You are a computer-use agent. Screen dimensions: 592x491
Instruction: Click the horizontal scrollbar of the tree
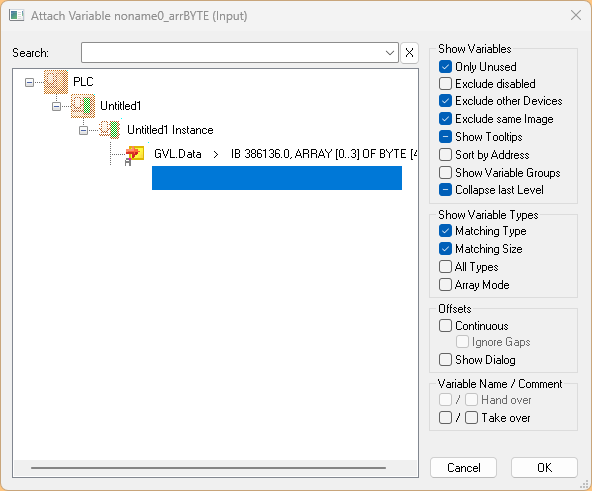tap(208, 468)
